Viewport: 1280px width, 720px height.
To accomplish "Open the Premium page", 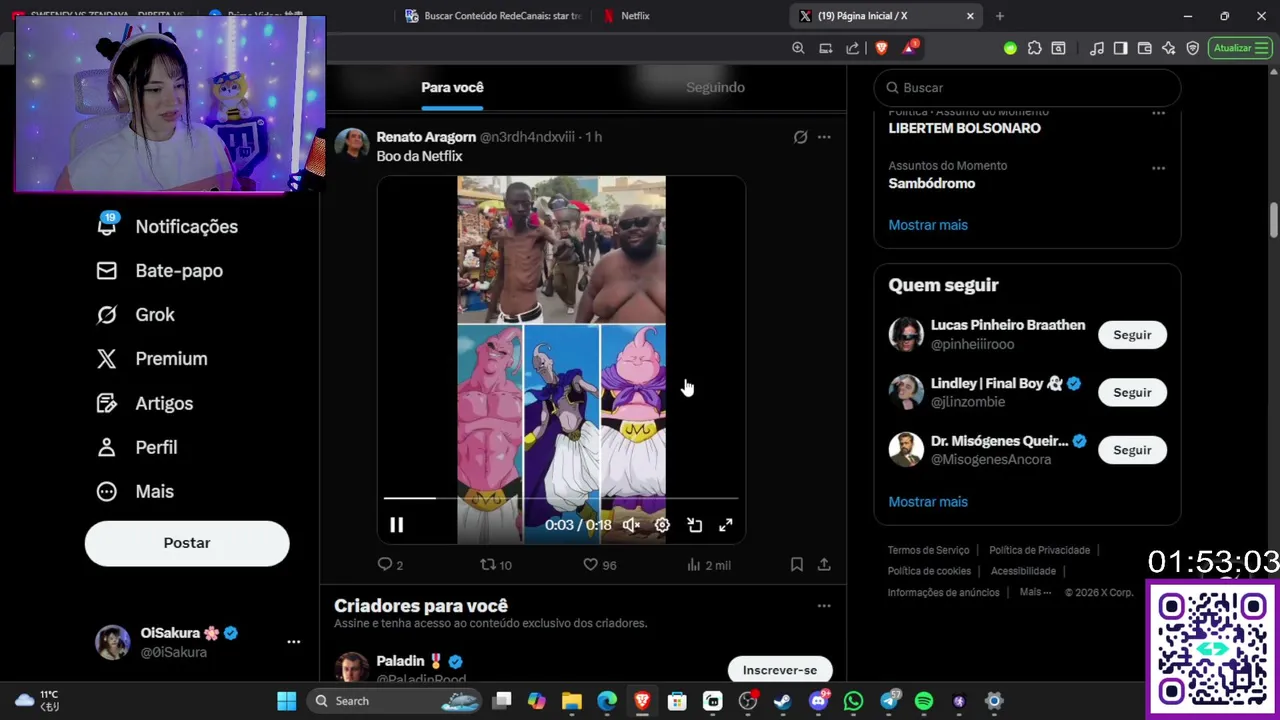I will (152, 359).
